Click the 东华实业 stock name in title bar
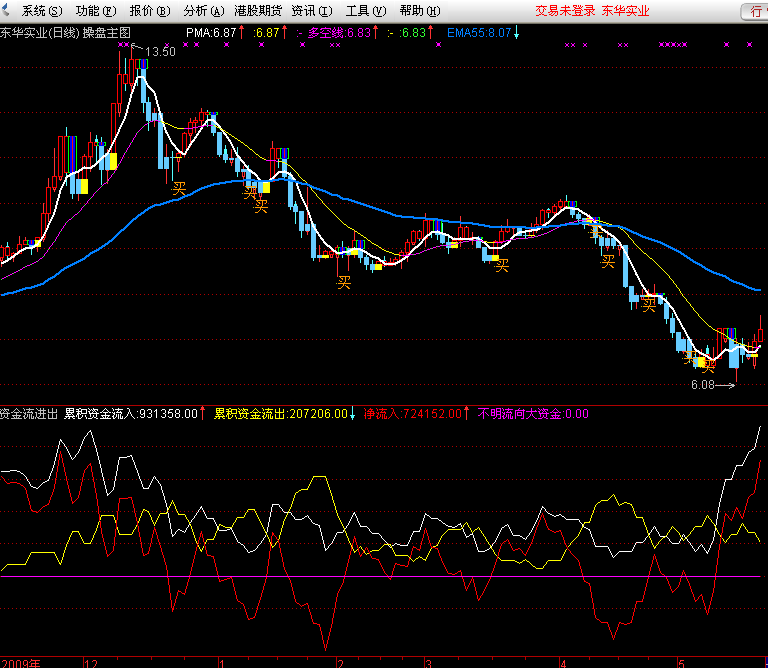The image size is (768, 668). tap(626, 11)
